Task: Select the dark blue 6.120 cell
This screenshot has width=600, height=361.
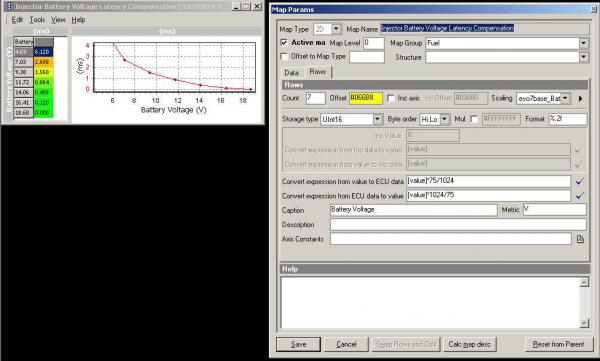Action: (x=44, y=52)
